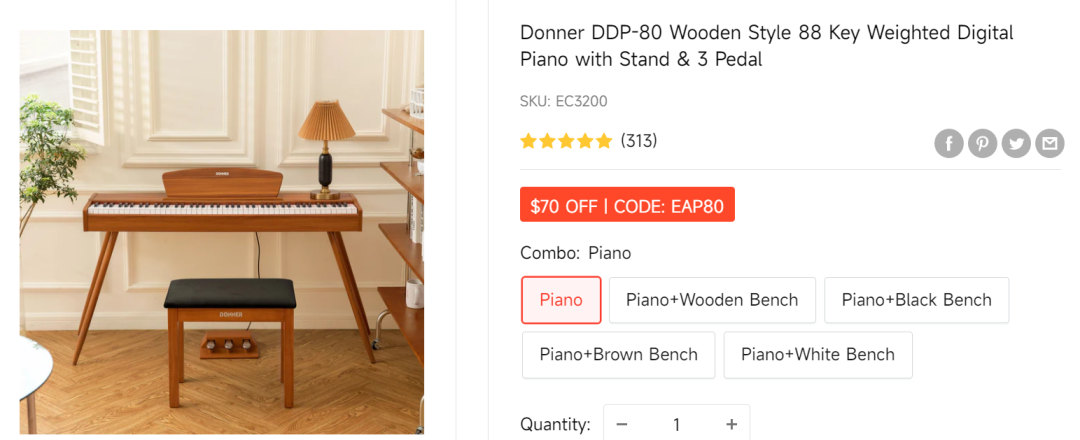Decrease quantity with the minus button

pos(622,424)
